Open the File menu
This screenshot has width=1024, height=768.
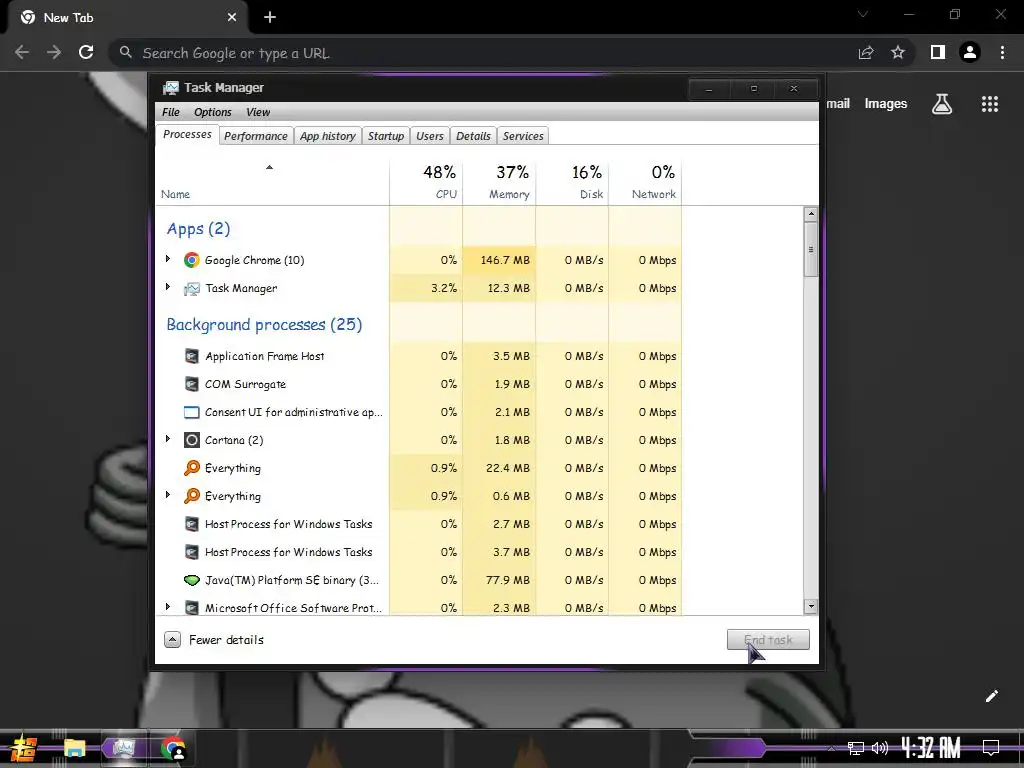point(171,112)
